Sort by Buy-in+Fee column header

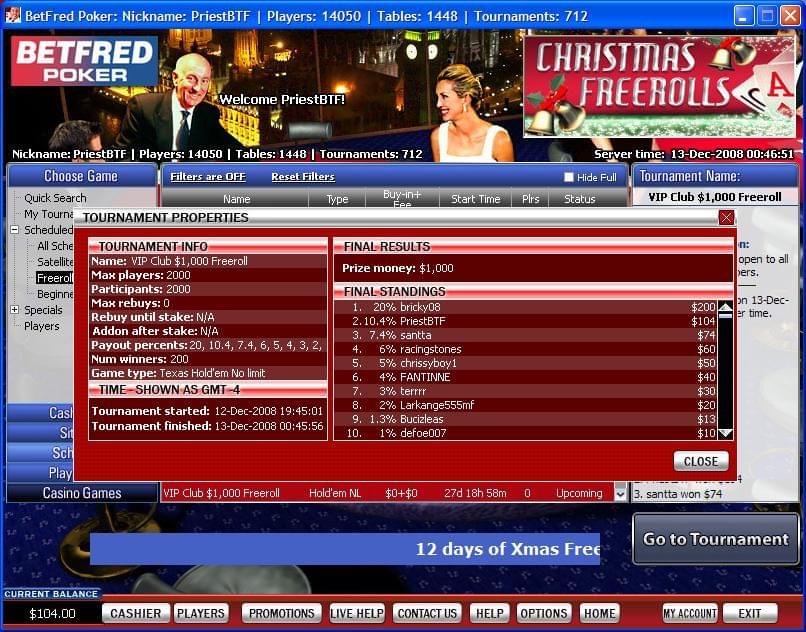(402, 199)
